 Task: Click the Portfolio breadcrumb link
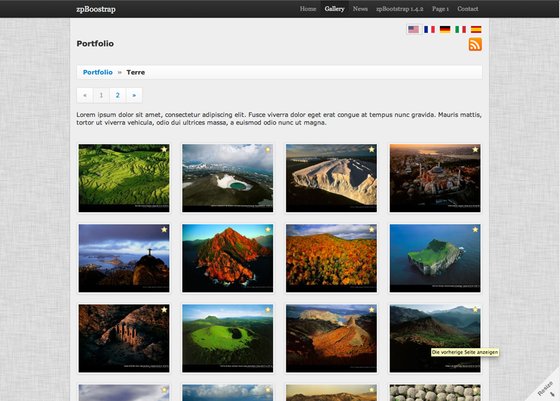pyautogui.click(x=98, y=72)
